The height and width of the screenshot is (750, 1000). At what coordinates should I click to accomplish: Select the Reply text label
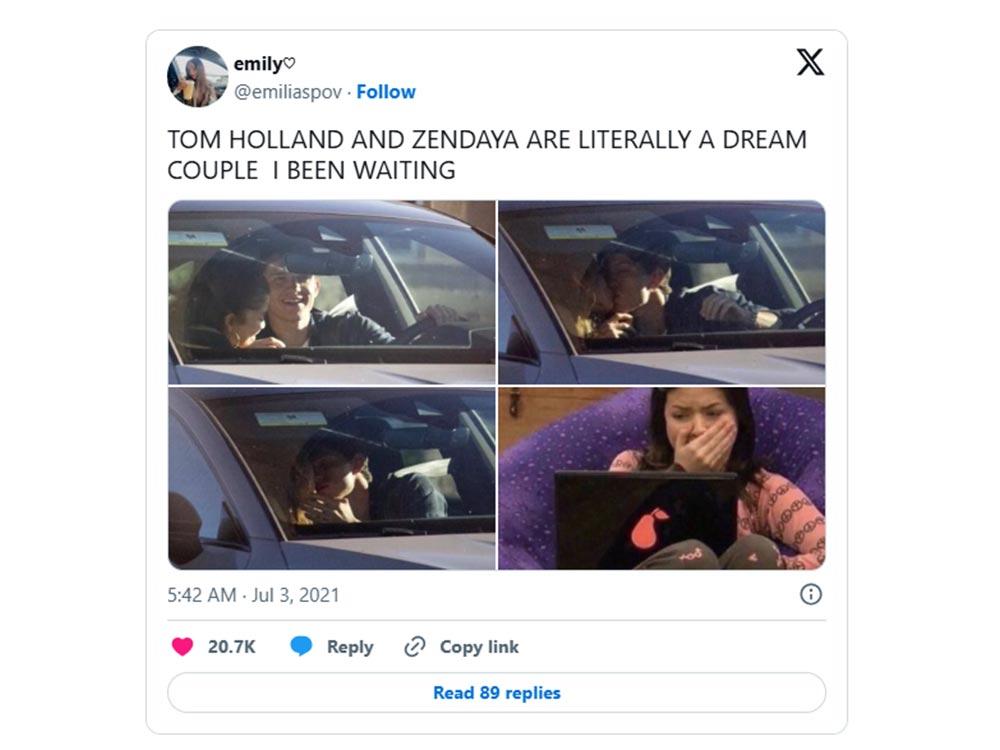(x=349, y=647)
